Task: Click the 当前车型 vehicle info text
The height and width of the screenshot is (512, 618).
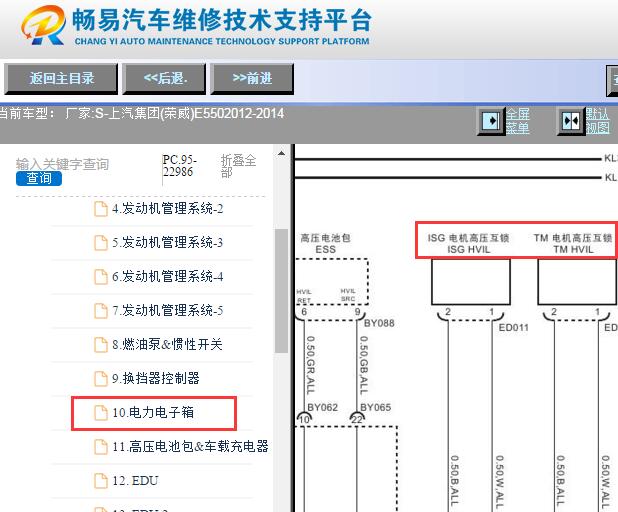Action: click(x=142, y=114)
